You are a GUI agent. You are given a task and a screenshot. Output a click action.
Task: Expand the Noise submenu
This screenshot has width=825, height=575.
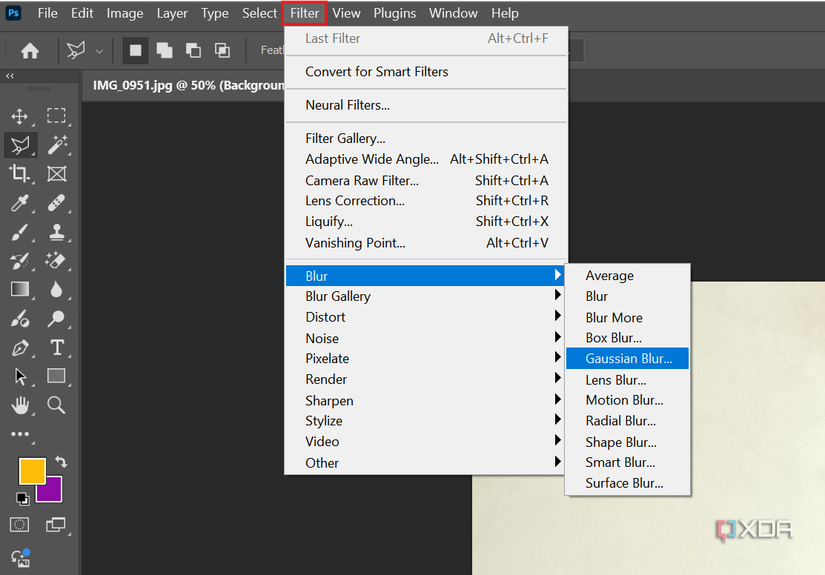pyautogui.click(x=424, y=338)
